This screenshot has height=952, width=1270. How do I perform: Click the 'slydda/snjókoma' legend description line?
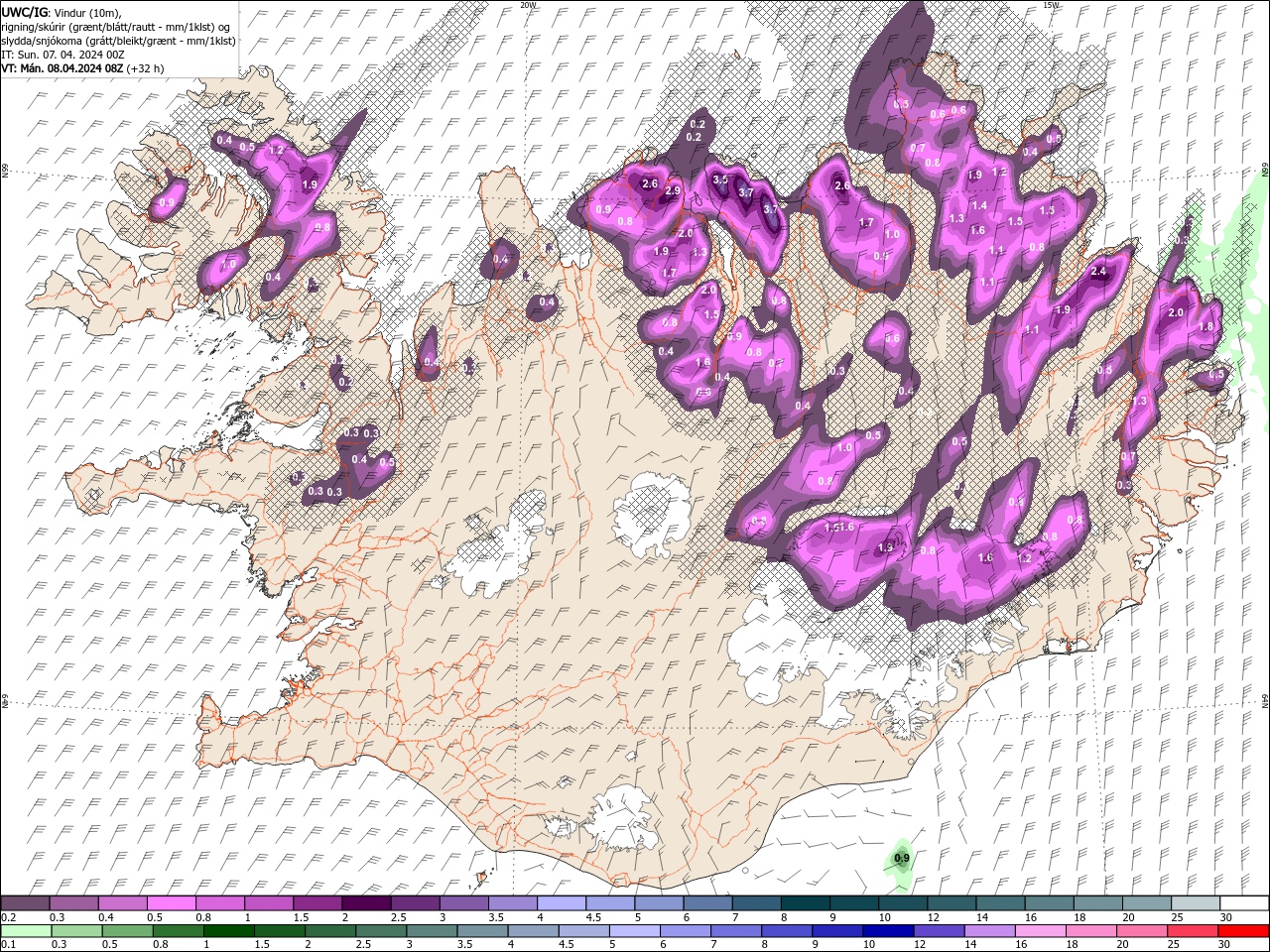pyautogui.click(x=118, y=41)
